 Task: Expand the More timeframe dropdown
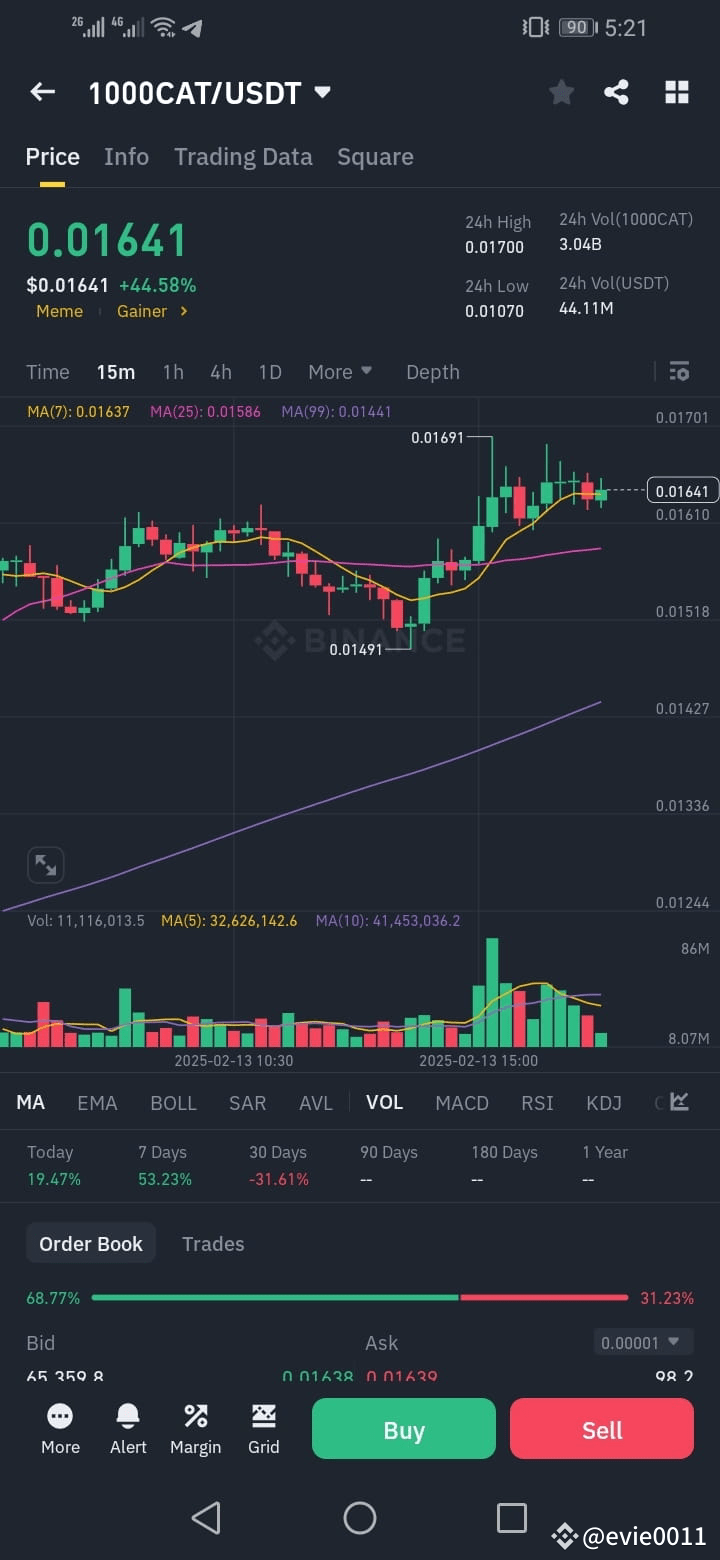pyautogui.click(x=340, y=371)
